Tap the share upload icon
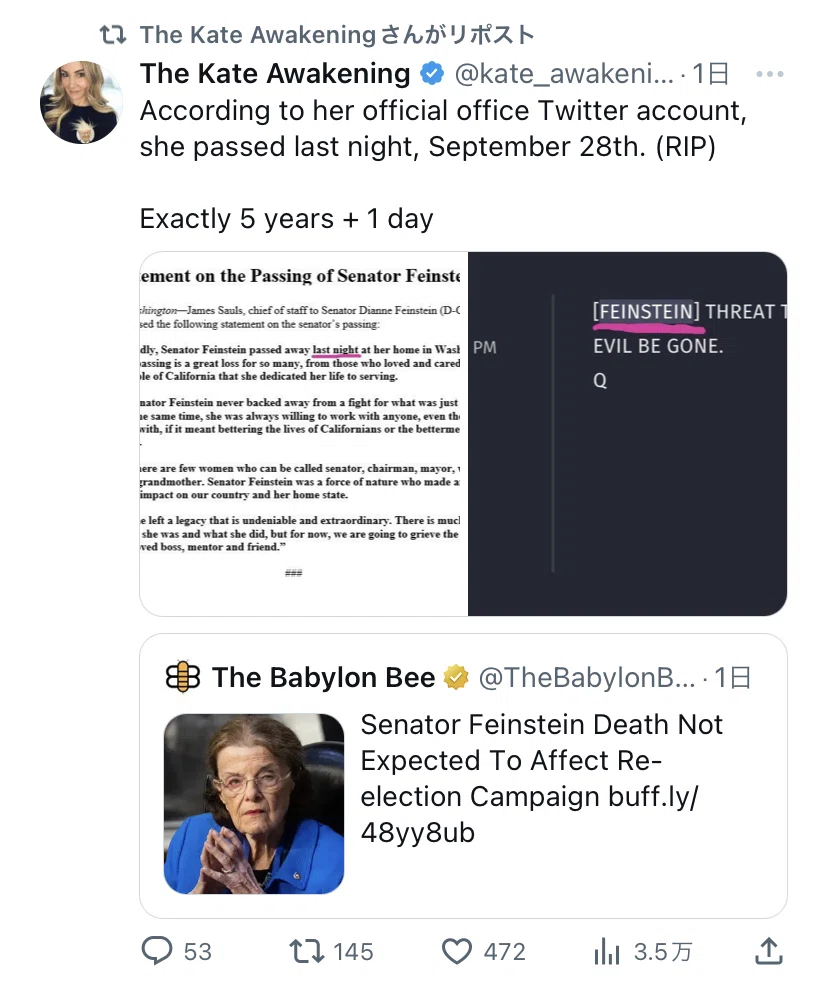The height and width of the screenshot is (991, 828). (x=769, y=951)
